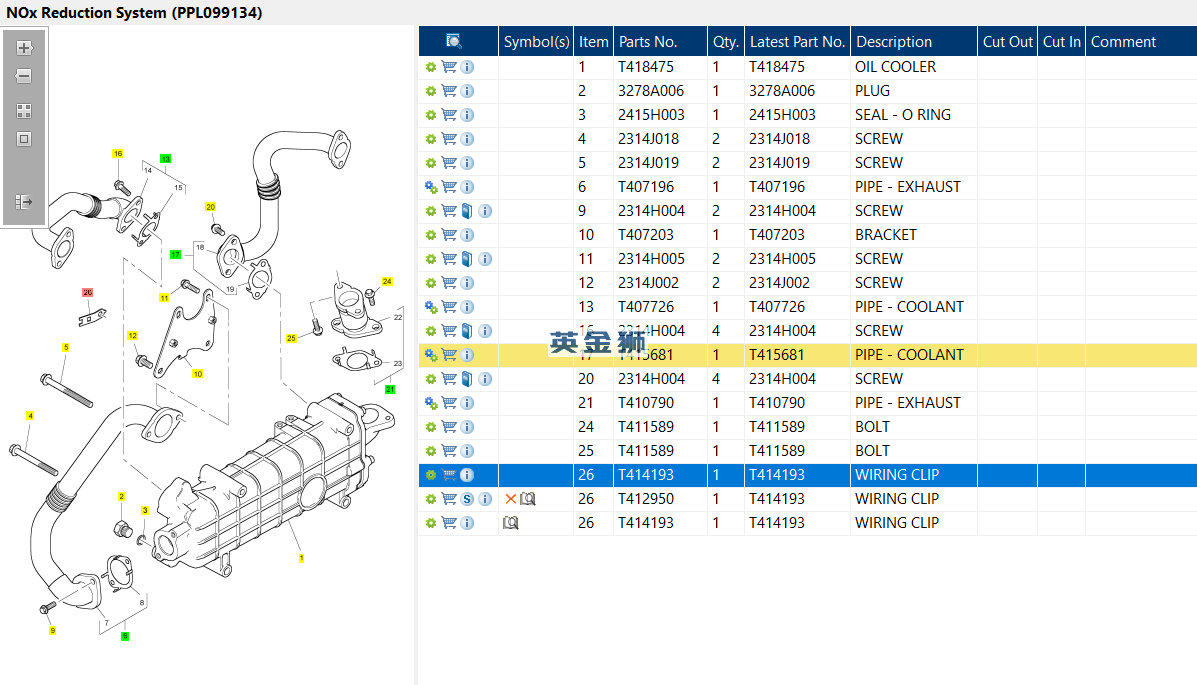This screenshot has height=685, width=1197.
Task: Select green callout 17 on the diagram
Action: click(176, 254)
